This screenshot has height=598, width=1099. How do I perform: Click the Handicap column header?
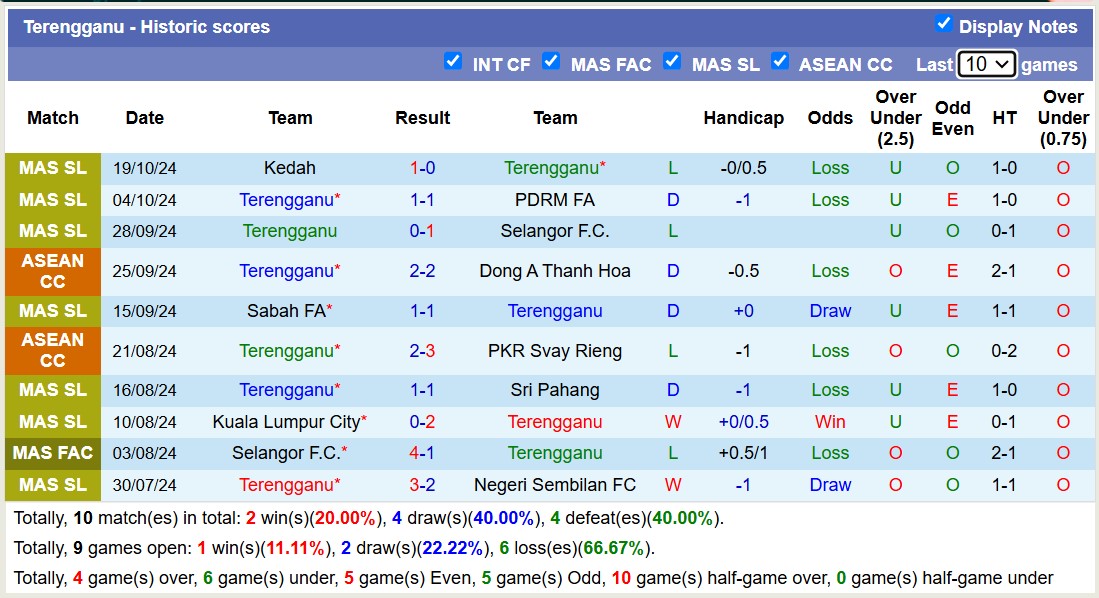point(743,117)
